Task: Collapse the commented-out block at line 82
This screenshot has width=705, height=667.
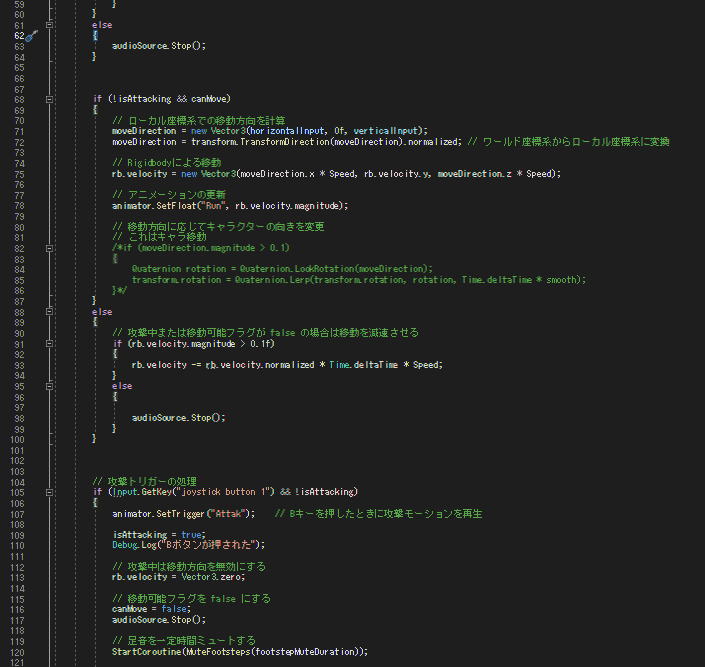Action: [x=48, y=247]
